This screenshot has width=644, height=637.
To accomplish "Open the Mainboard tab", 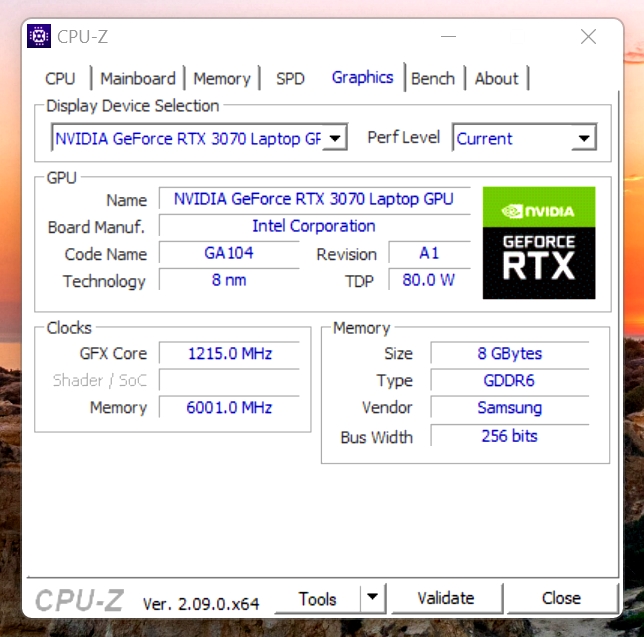I will click(138, 78).
